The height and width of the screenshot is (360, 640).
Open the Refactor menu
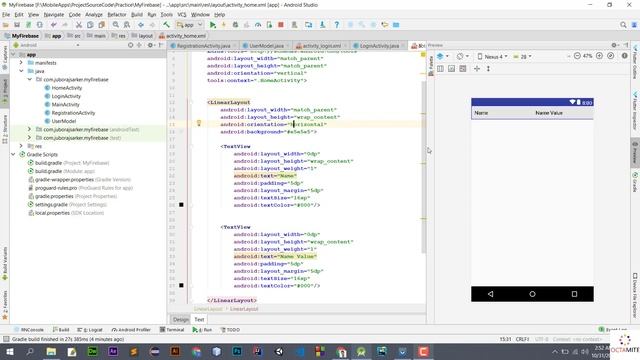coord(117,14)
